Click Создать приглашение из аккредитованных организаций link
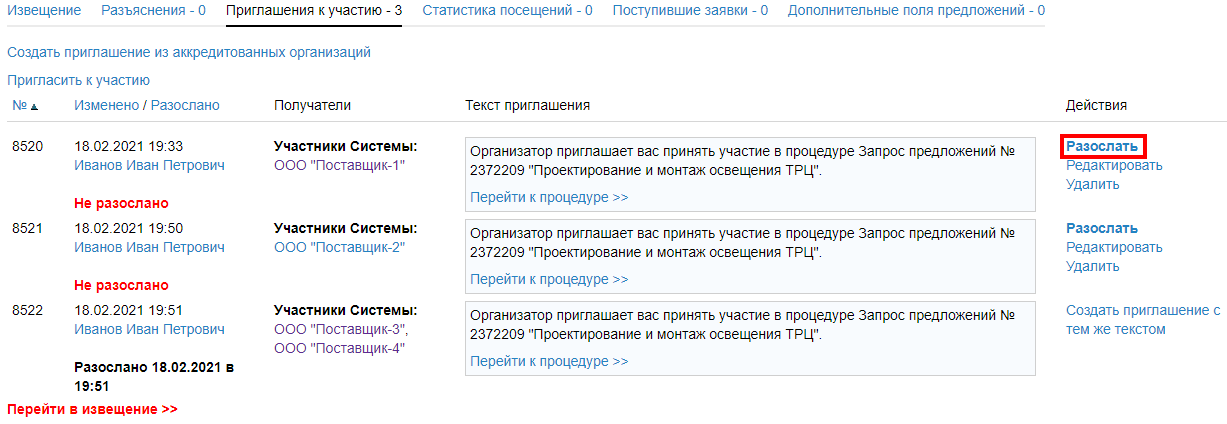This screenshot has height=424, width=1227. point(189,52)
